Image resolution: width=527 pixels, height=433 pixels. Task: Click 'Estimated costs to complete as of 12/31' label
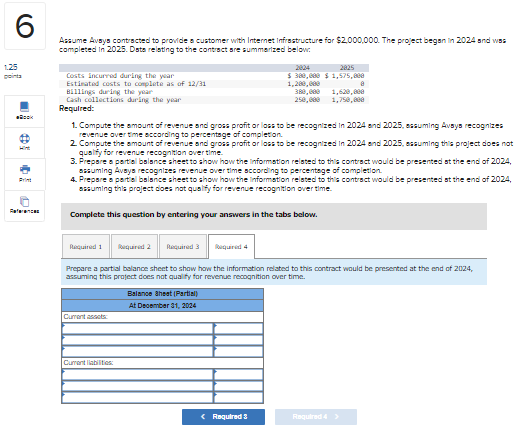136,84
